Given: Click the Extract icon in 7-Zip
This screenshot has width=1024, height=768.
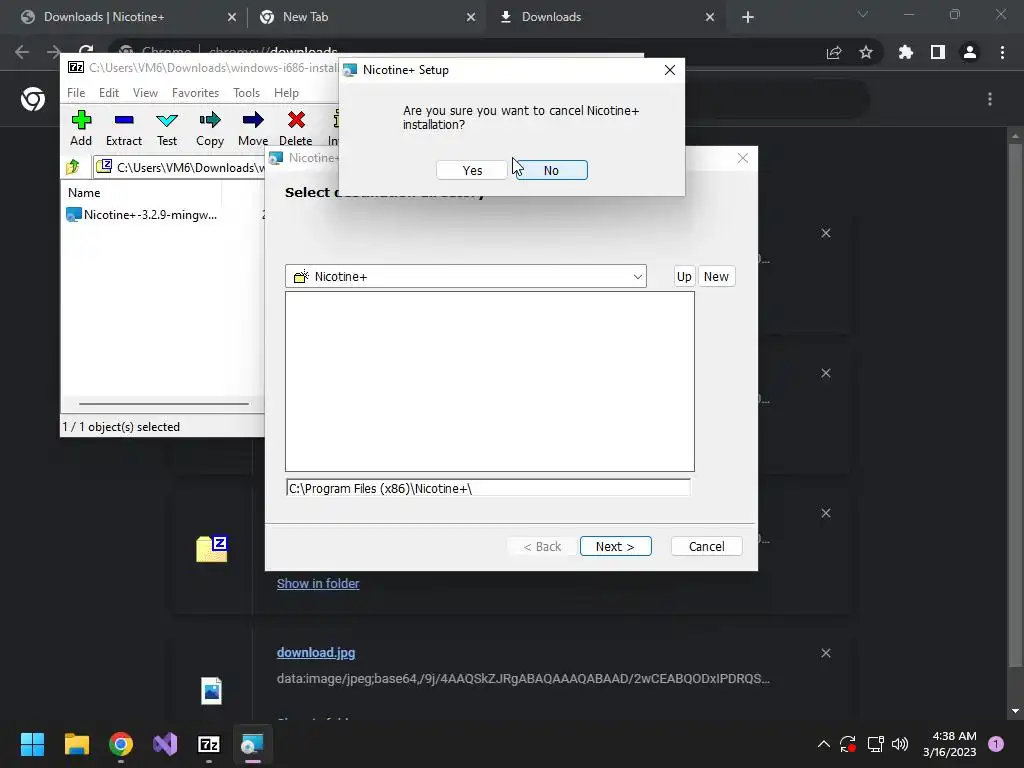Looking at the screenshot, I should (x=123, y=128).
